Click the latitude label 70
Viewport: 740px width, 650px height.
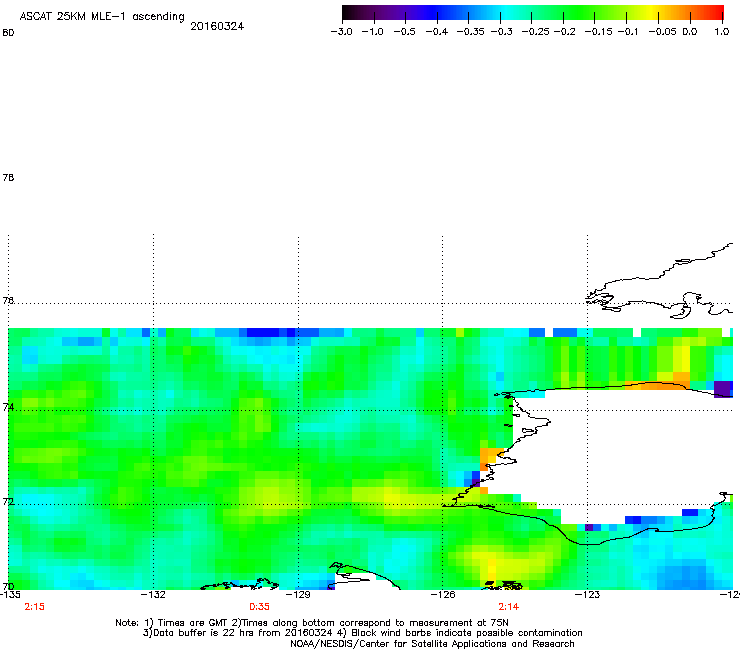coord(8,586)
